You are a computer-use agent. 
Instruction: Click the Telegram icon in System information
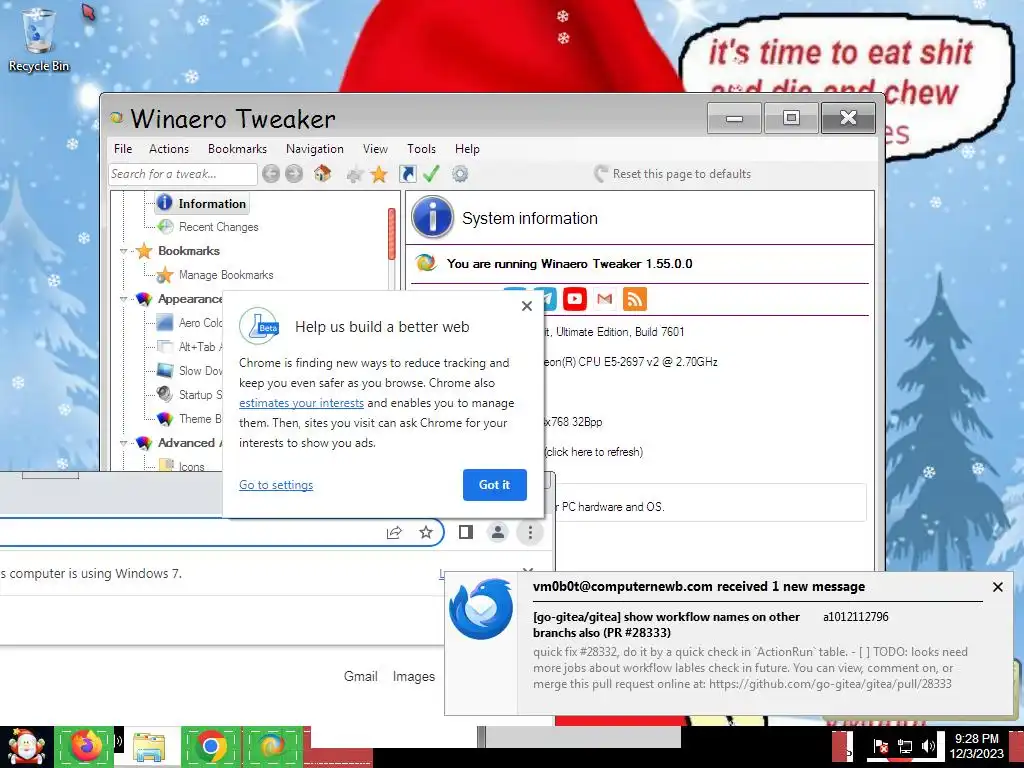point(547,298)
